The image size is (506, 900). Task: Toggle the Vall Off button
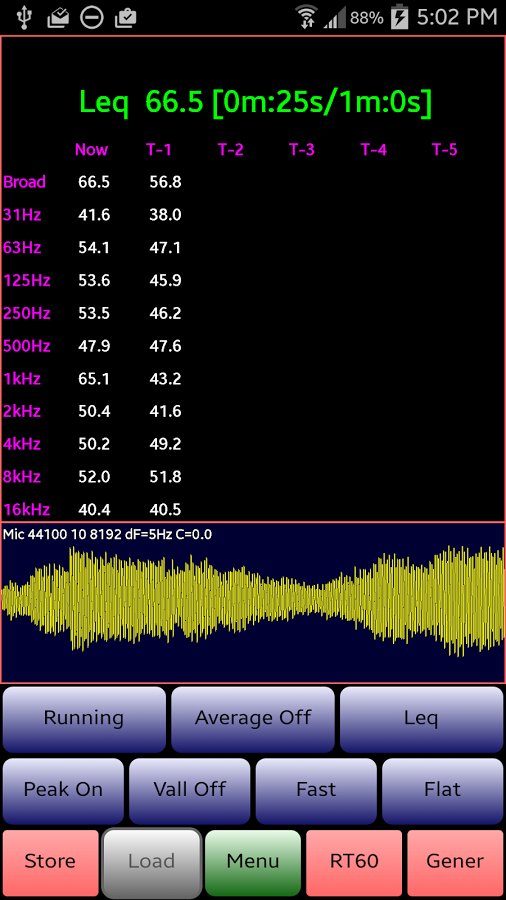[x=189, y=791]
